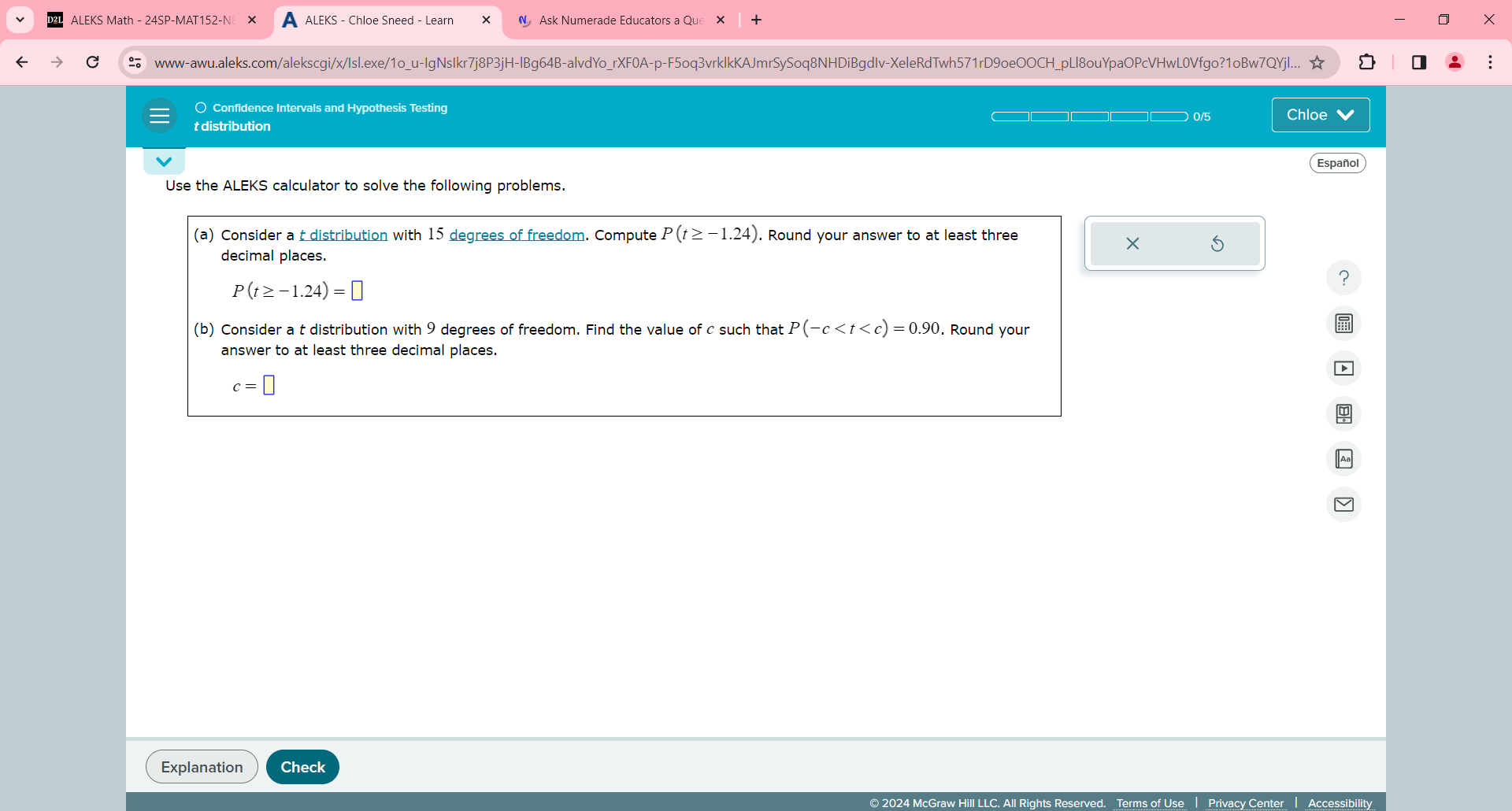The image size is (1512, 811).
Task: Clear the answer with X button
Action: point(1132,243)
